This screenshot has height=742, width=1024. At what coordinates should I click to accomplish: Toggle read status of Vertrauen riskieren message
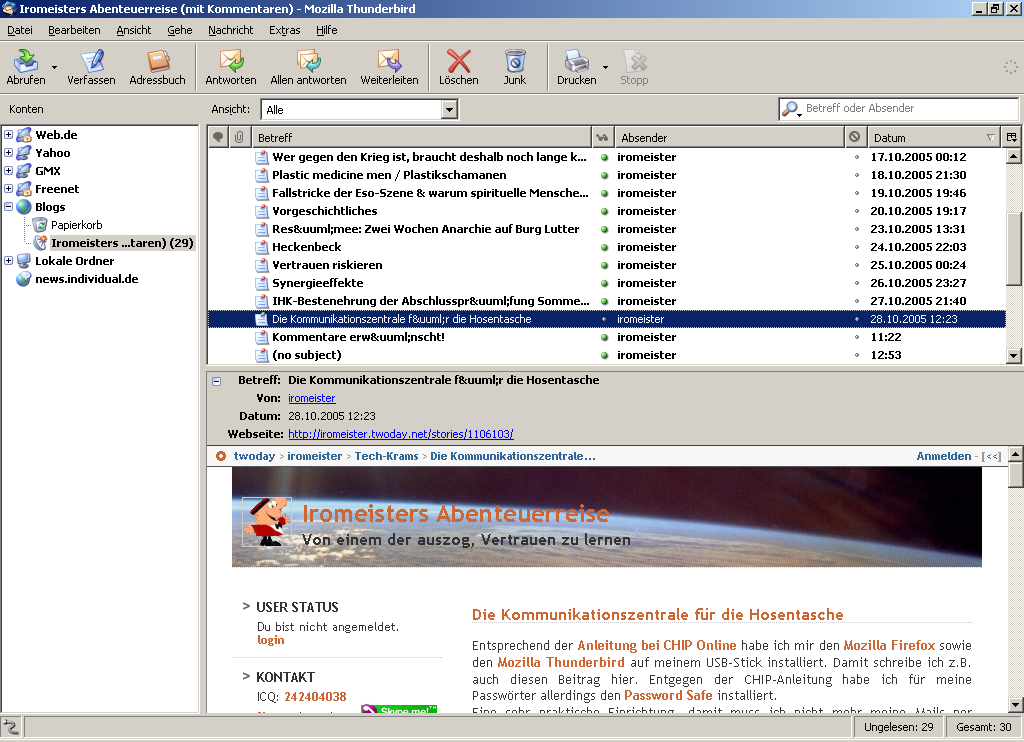click(x=604, y=265)
